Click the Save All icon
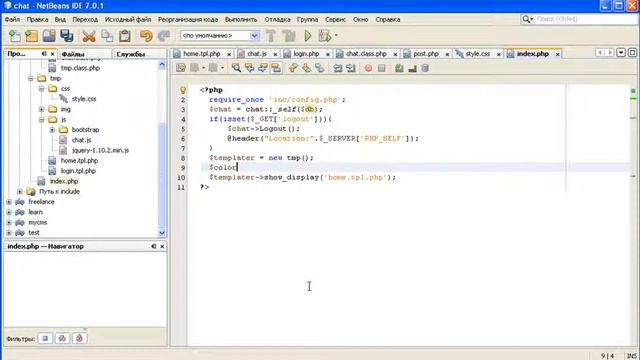 (x=67, y=36)
